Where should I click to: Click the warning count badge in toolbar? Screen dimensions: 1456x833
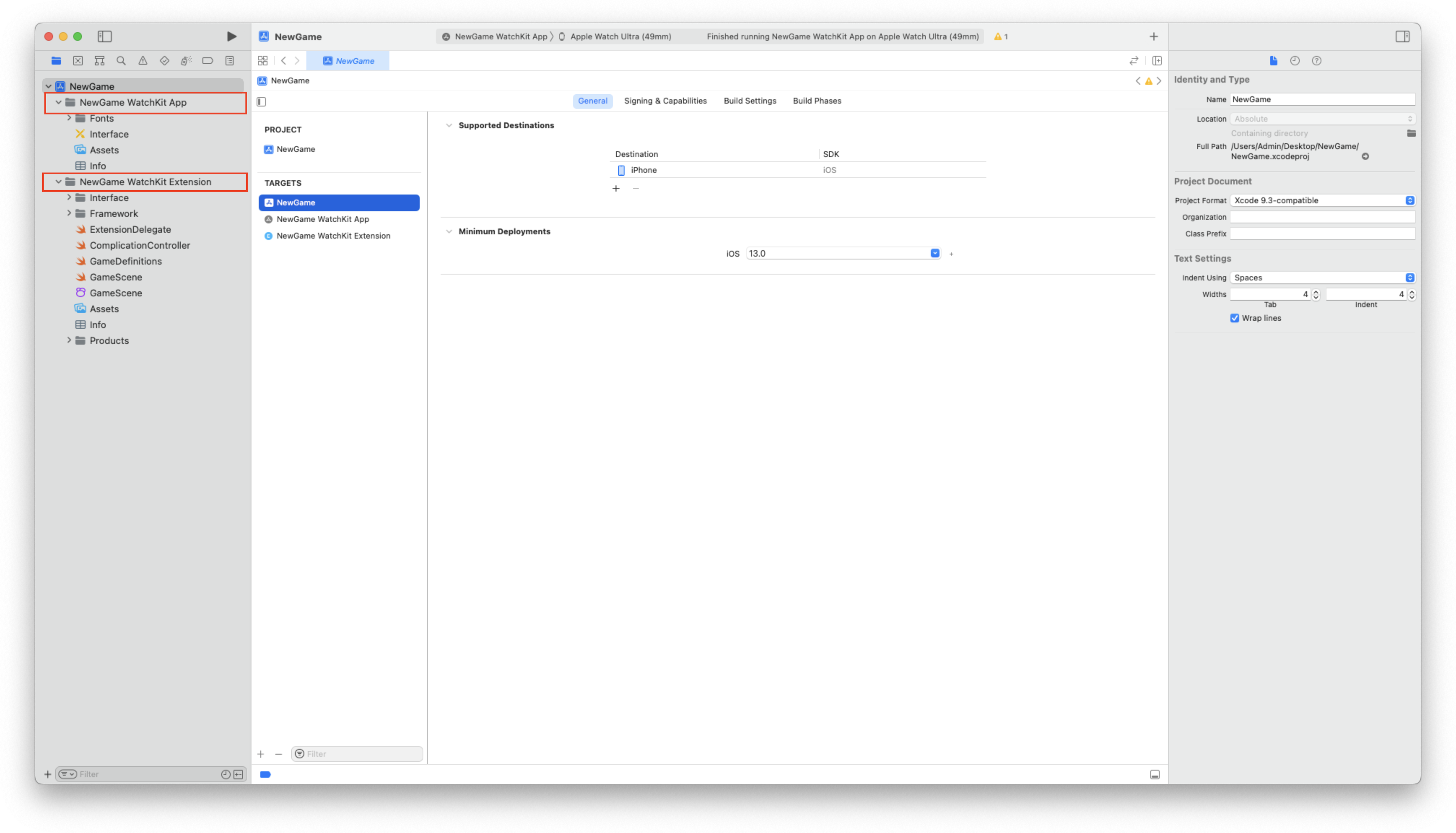(x=1001, y=36)
